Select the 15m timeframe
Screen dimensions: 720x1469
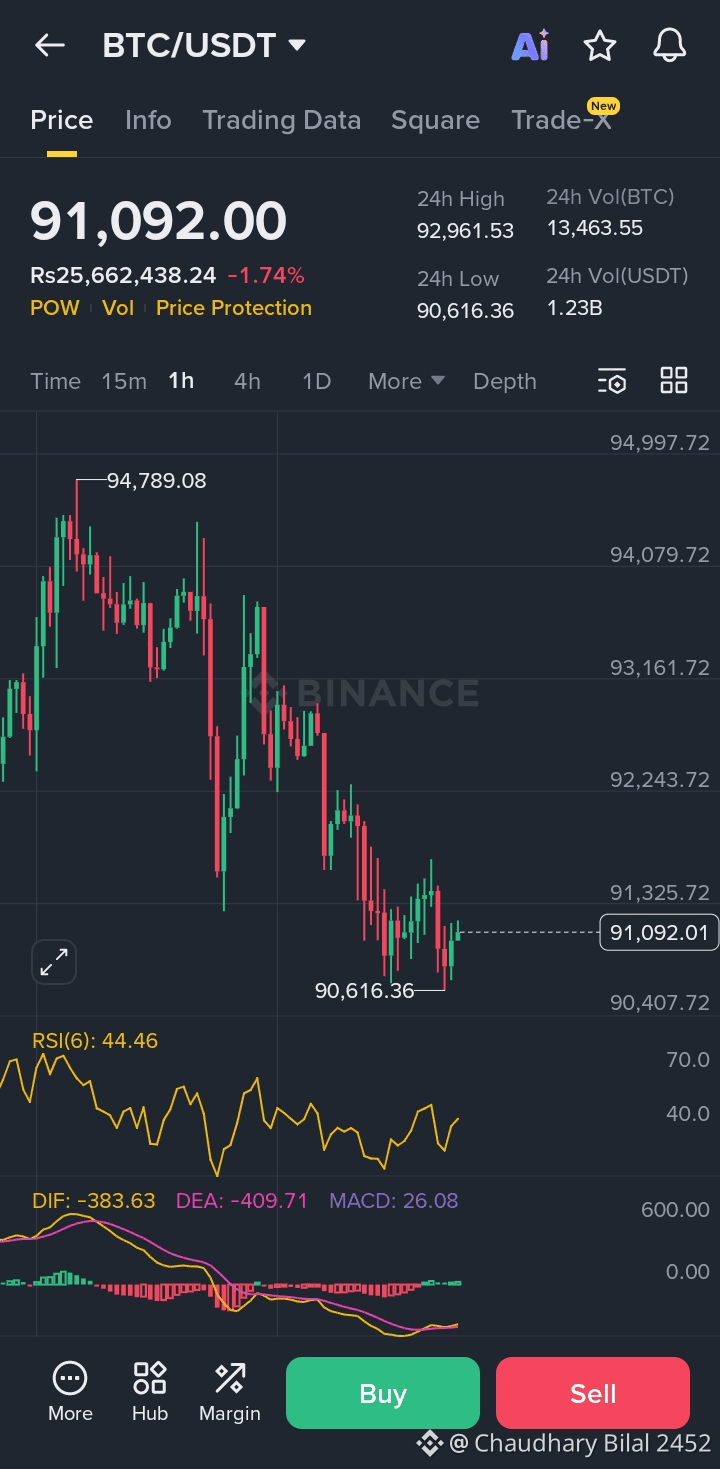[124, 381]
